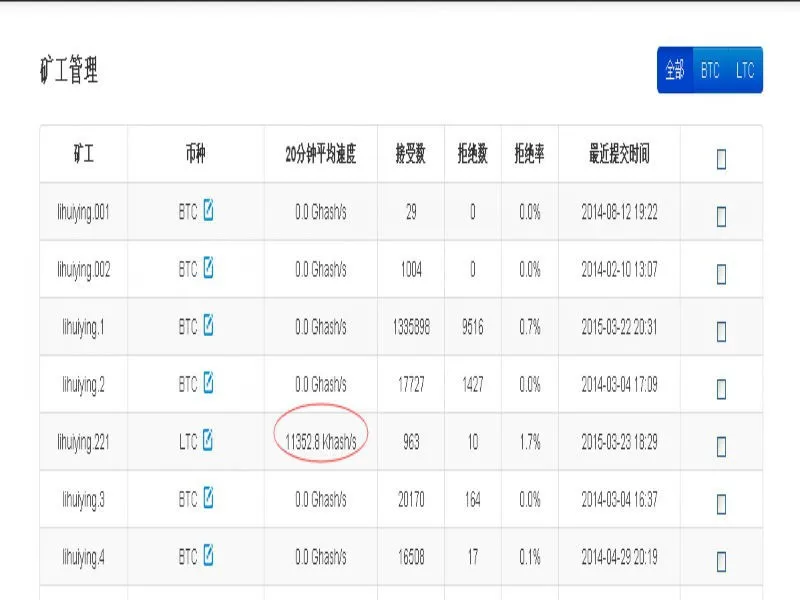Check the box for lihuiying.001 row
The height and width of the screenshot is (600, 800).
pyautogui.click(x=721, y=217)
